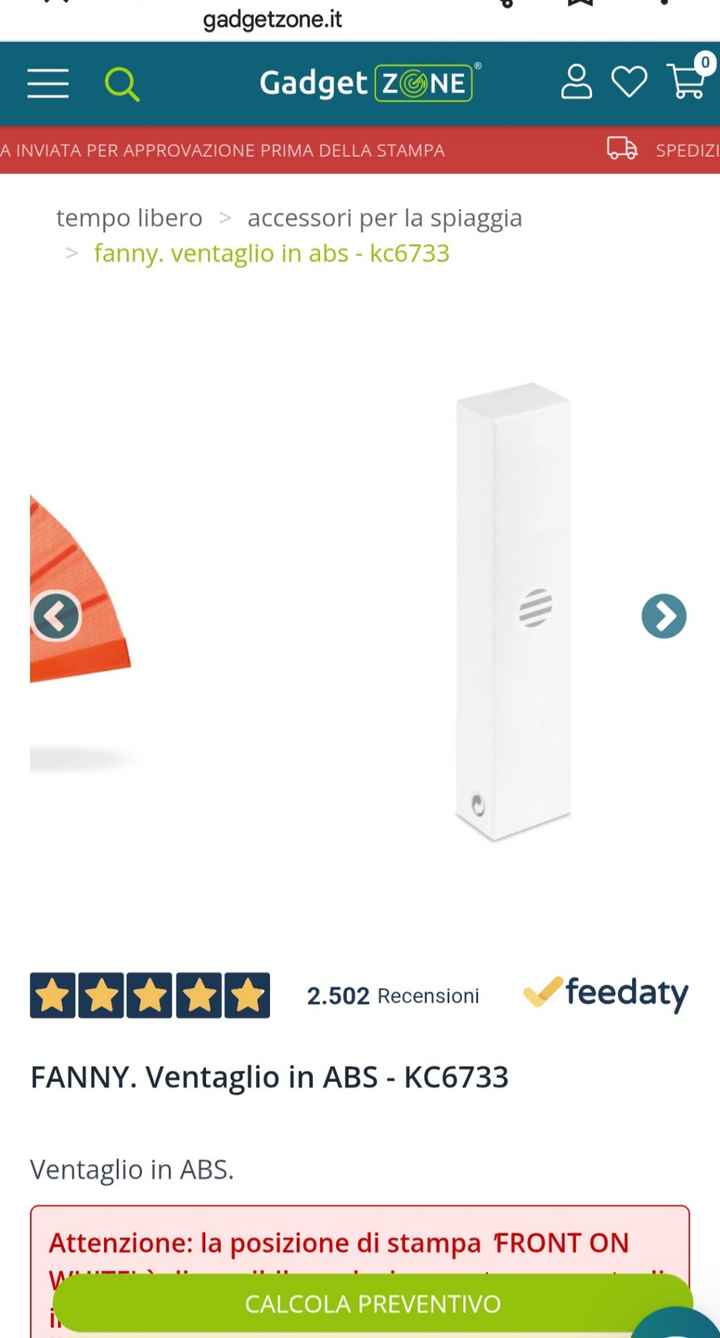This screenshot has height=1338, width=720.
Task: Tap the orange fan product image
Action: click(x=80, y=590)
